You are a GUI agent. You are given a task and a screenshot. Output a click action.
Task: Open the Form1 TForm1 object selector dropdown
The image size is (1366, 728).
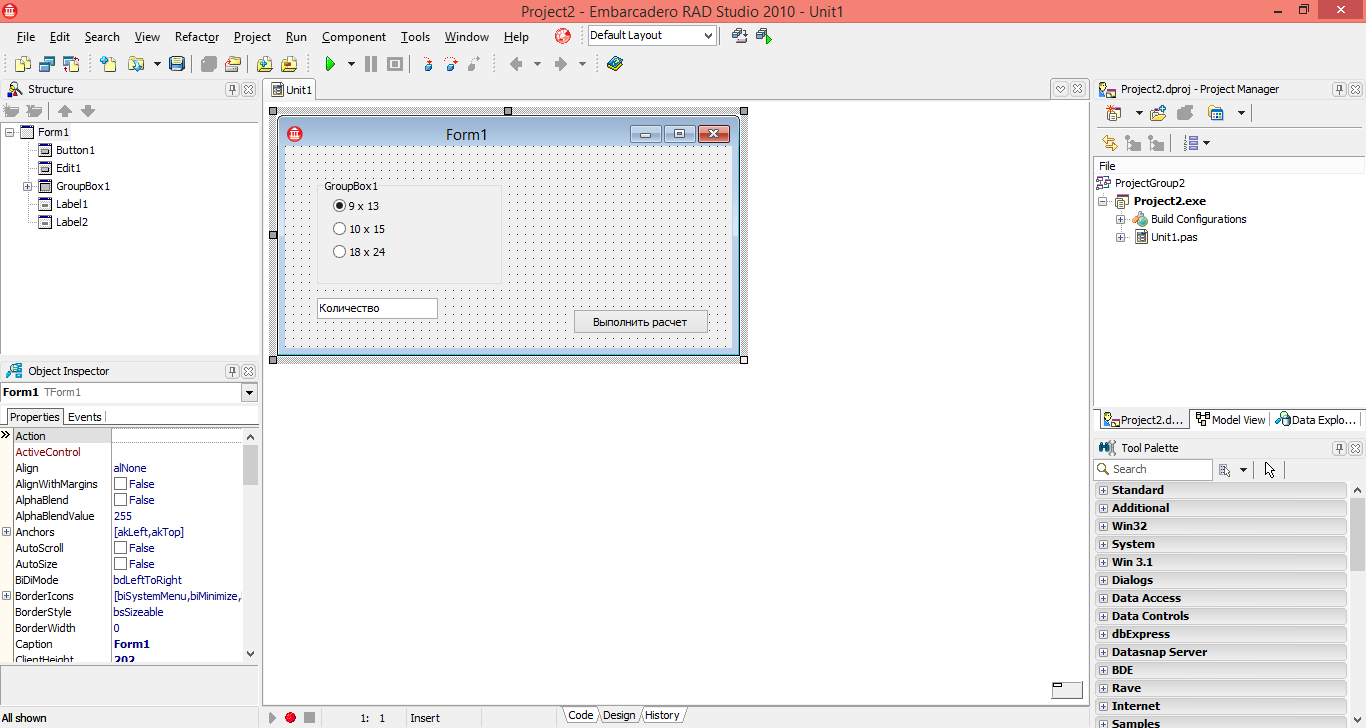click(249, 393)
